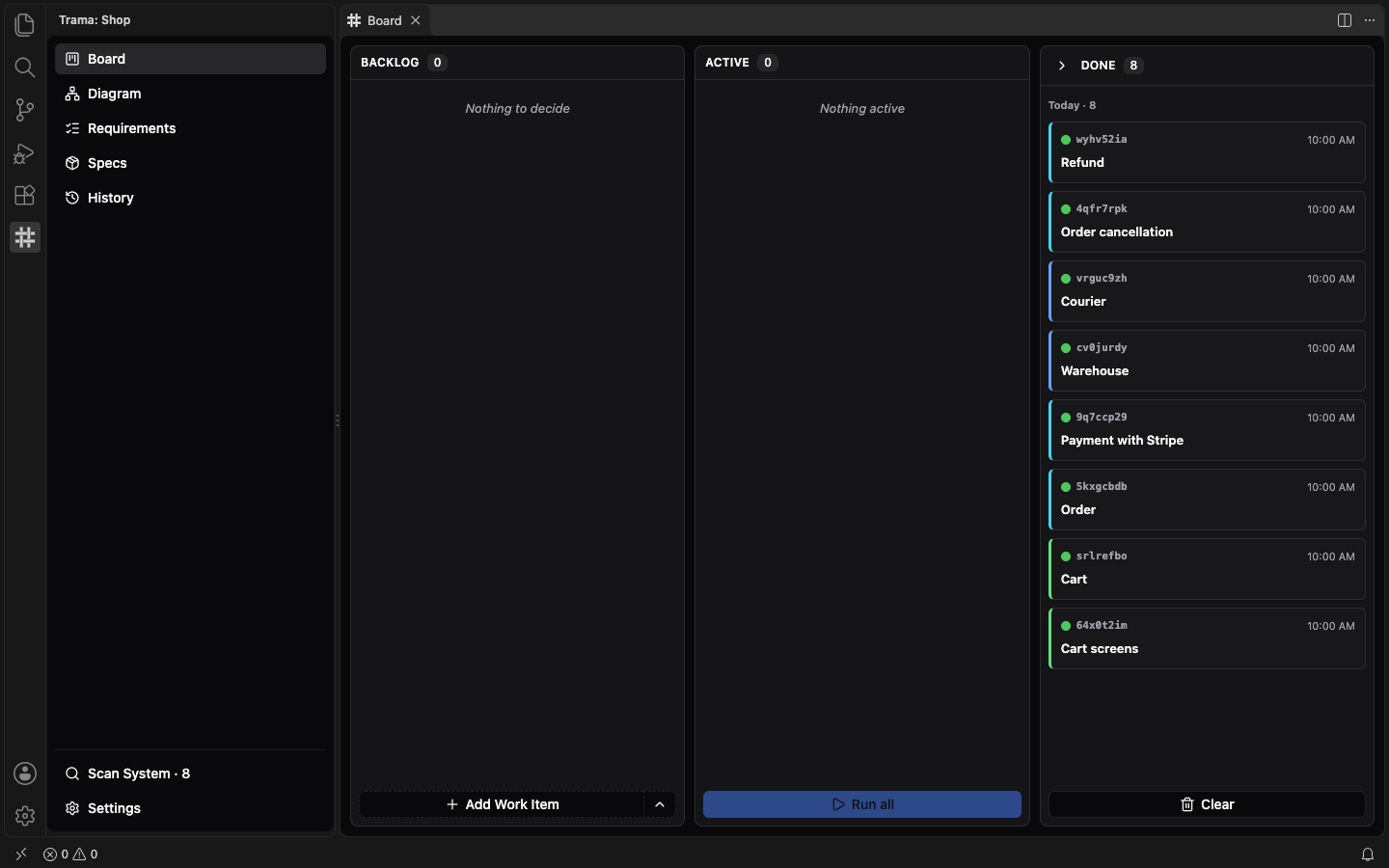Open Diagram in the sidebar
This screenshot has height=868, width=1389.
point(190,94)
